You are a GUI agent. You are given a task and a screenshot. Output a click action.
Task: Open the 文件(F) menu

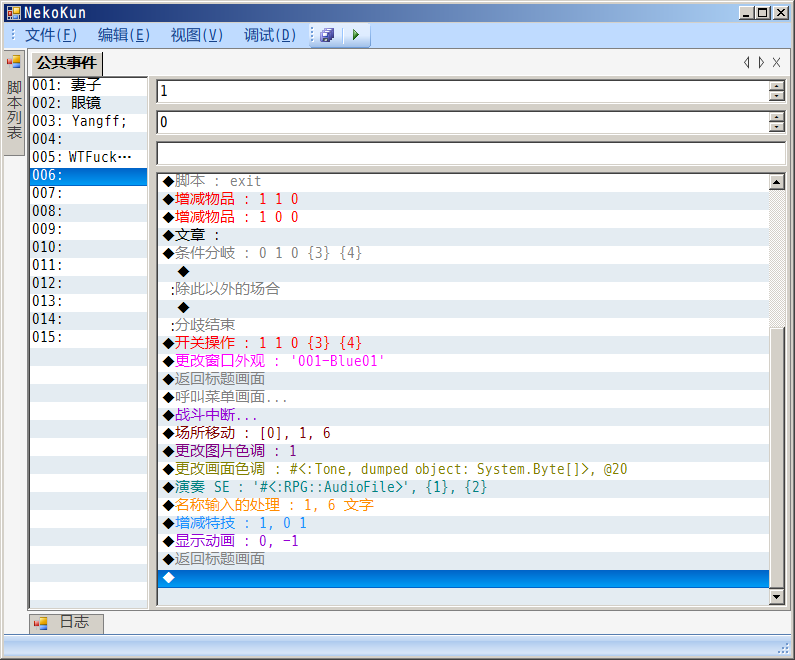(51, 35)
